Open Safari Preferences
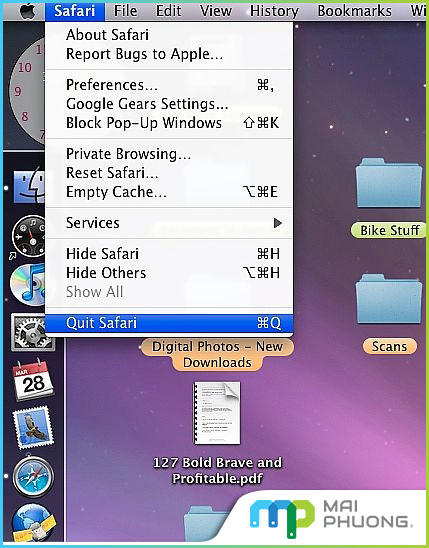The height and width of the screenshot is (548, 429). point(169,85)
